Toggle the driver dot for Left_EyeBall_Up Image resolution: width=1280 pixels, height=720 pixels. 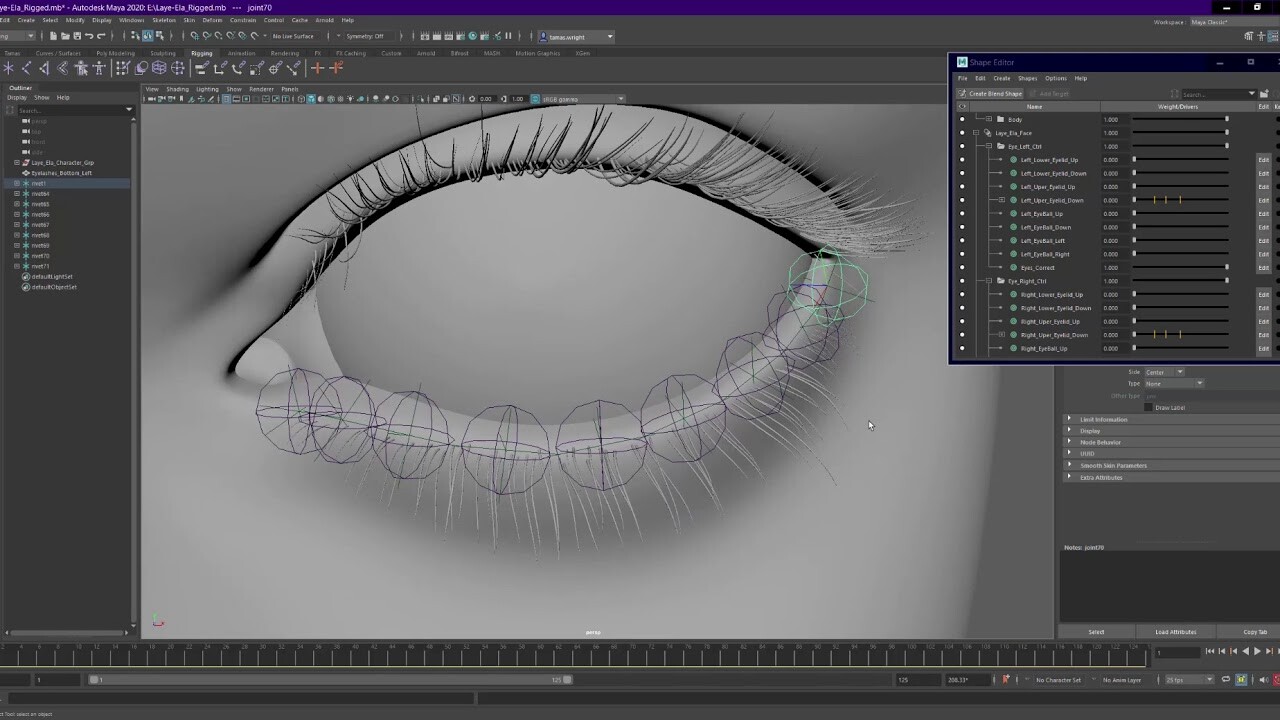pyautogui.click(x=962, y=214)
